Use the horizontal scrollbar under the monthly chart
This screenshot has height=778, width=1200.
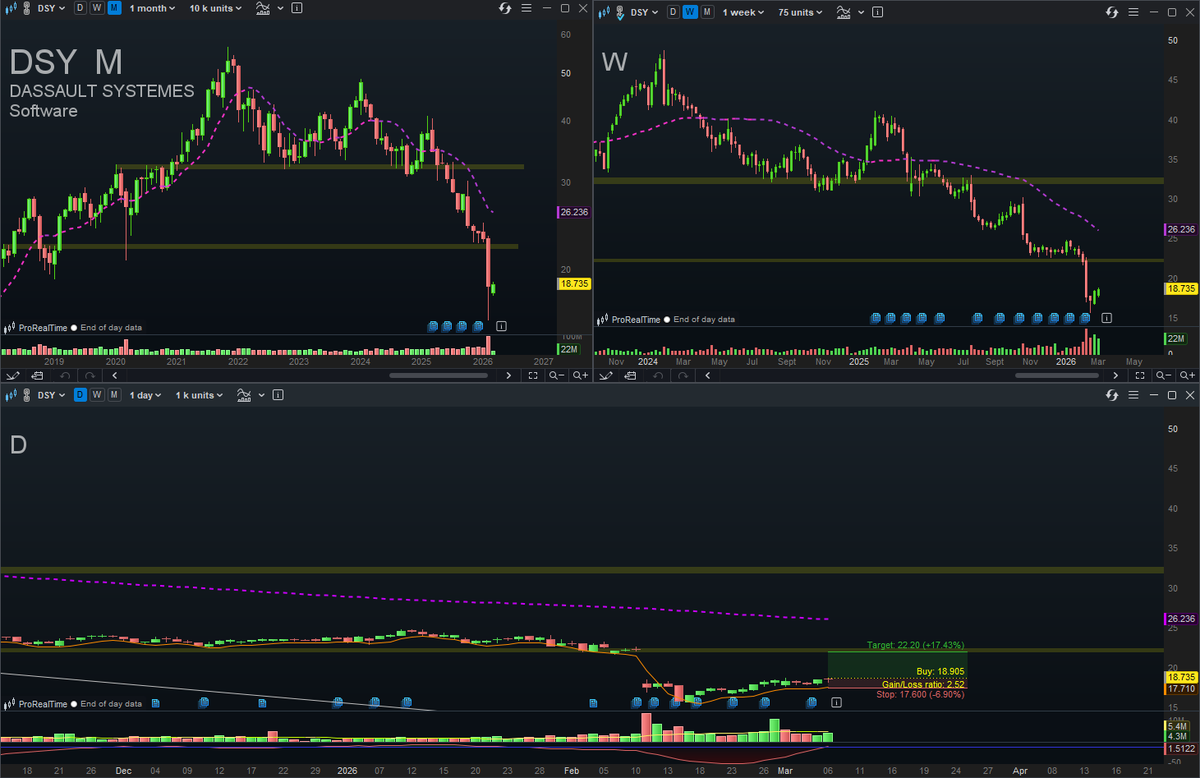pyautogui.click(x=438, y=375)
